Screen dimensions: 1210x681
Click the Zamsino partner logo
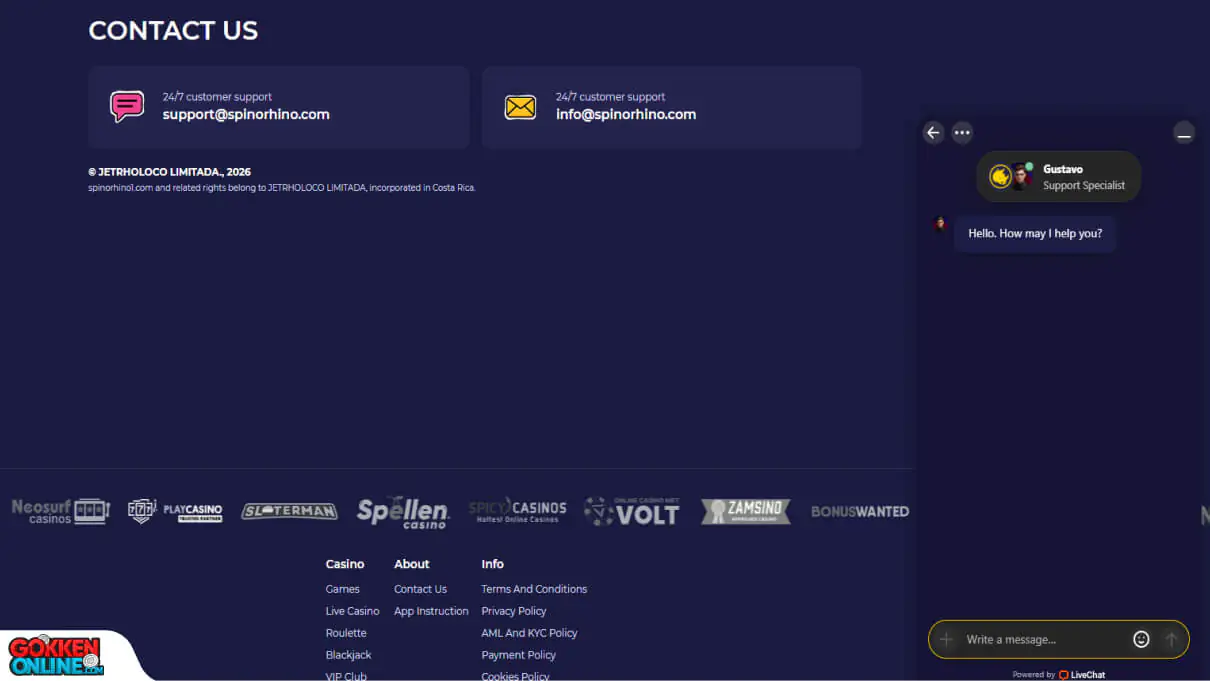tap(745, 511)
